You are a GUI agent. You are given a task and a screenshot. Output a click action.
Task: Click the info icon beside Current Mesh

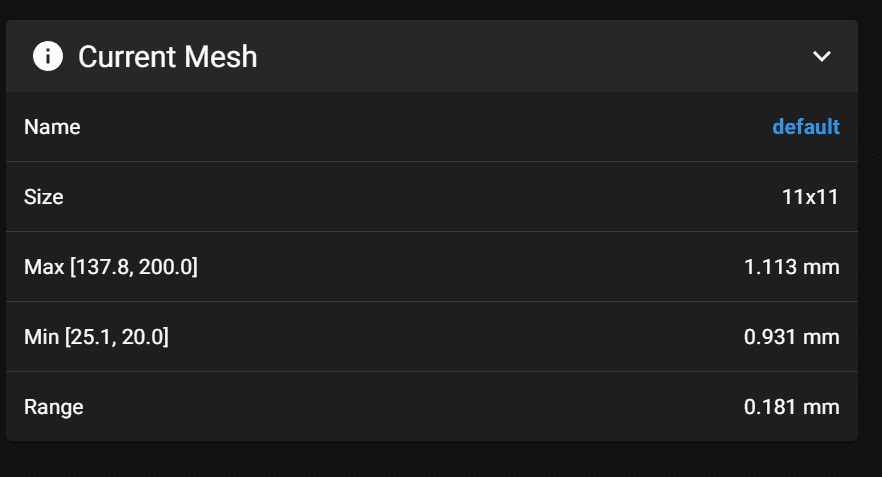pos(48,56)
